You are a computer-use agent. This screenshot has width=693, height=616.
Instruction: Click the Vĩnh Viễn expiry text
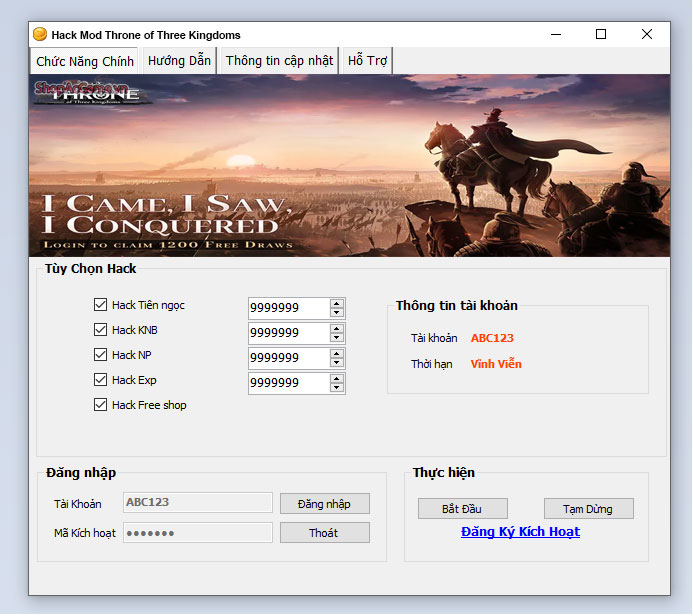(x=496, y=364)
